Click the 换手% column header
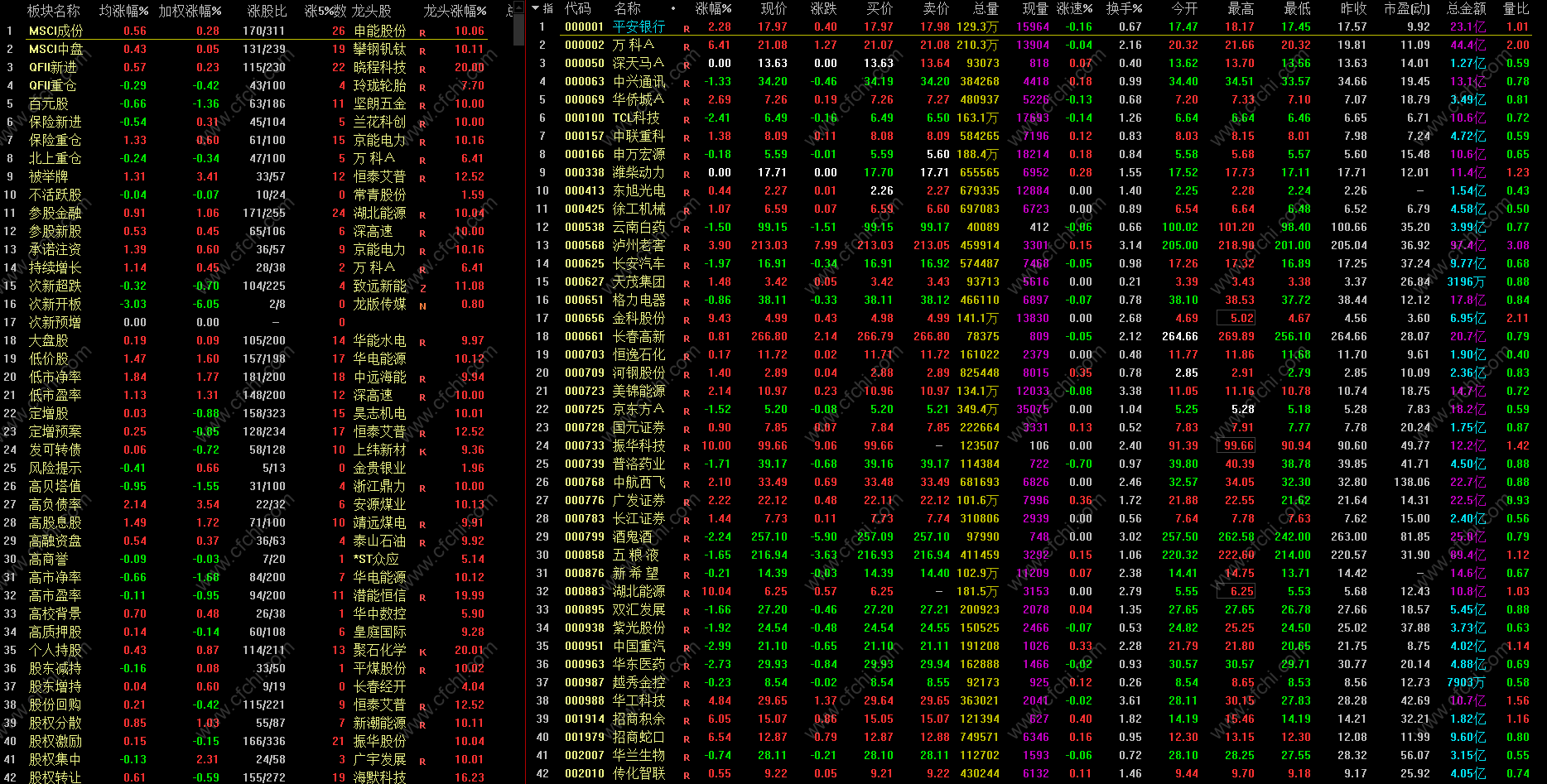The width and height of the screenshot is (1547, 784). pos(1125,8)
